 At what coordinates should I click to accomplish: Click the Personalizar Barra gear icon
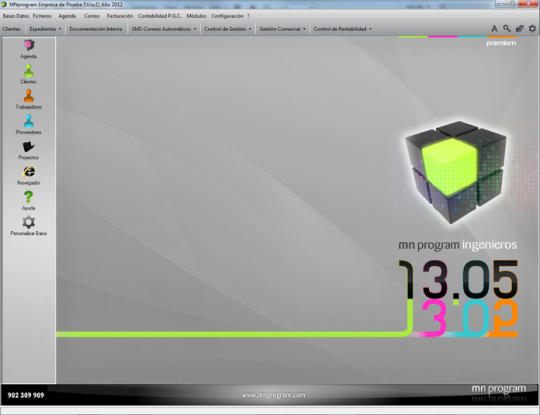point(29,222)
